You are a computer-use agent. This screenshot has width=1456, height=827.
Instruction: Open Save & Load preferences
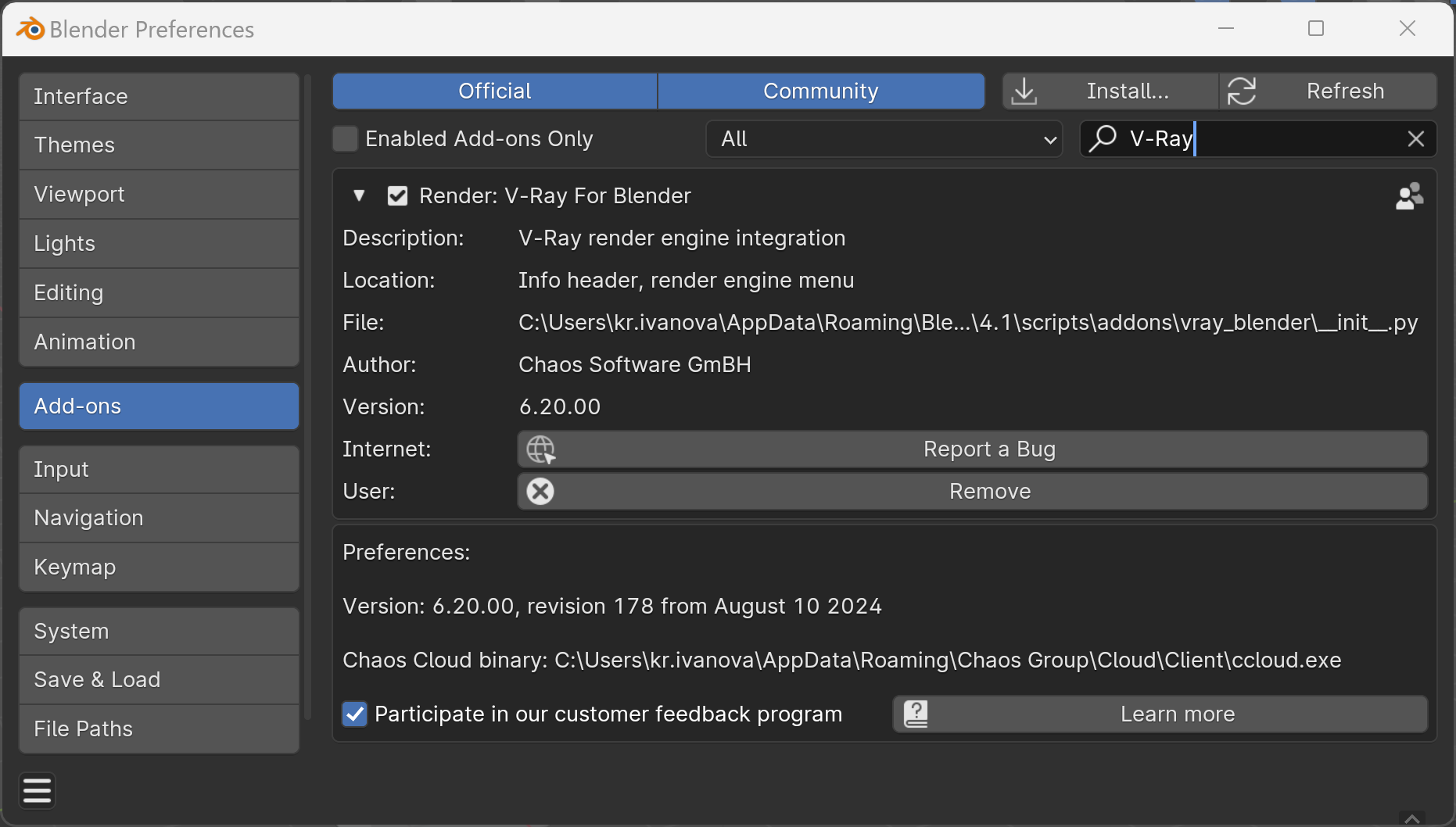pos(160,680)
